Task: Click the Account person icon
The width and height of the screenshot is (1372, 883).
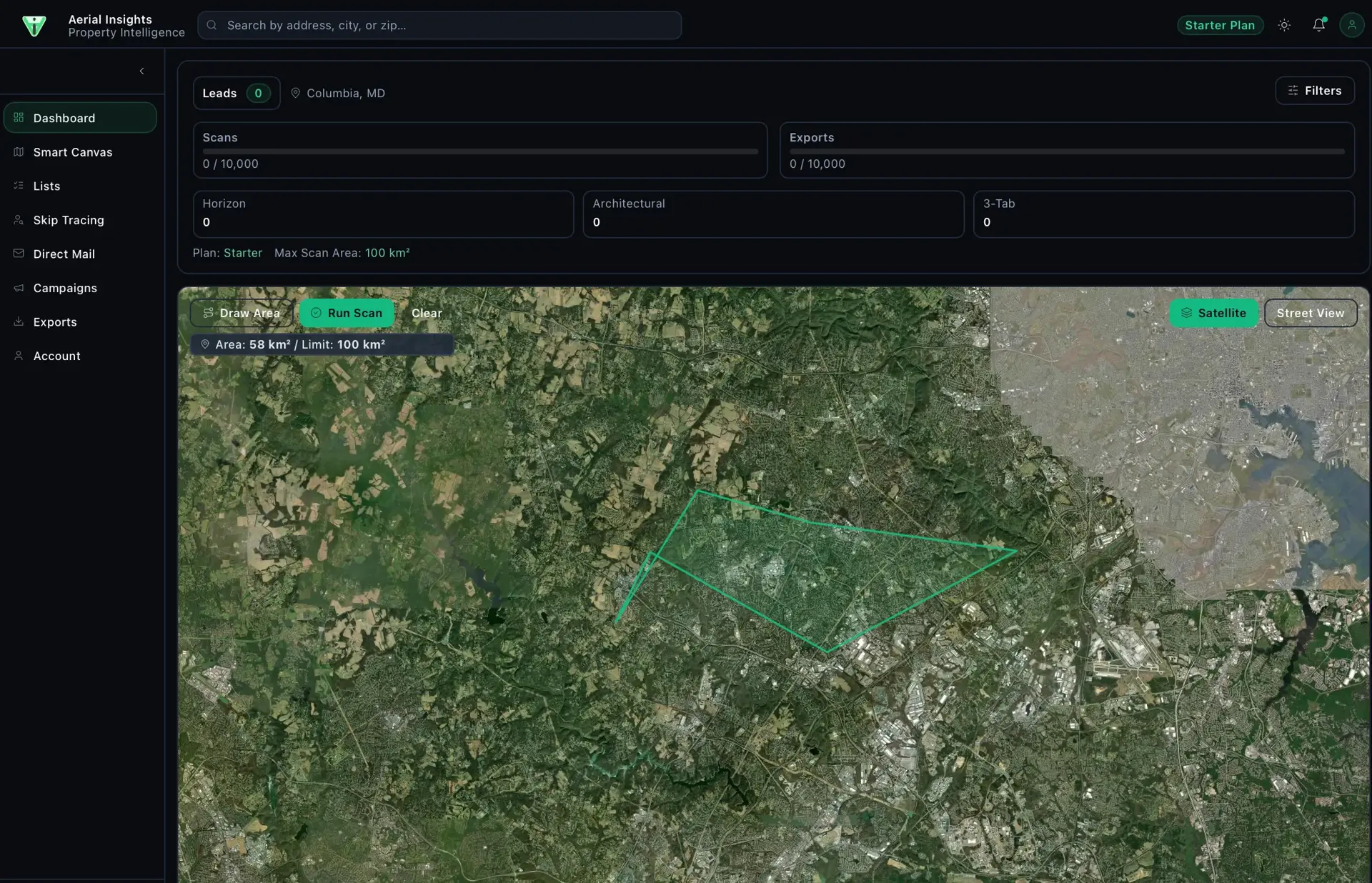Action: pyautogui.click(x=19, y=356)
